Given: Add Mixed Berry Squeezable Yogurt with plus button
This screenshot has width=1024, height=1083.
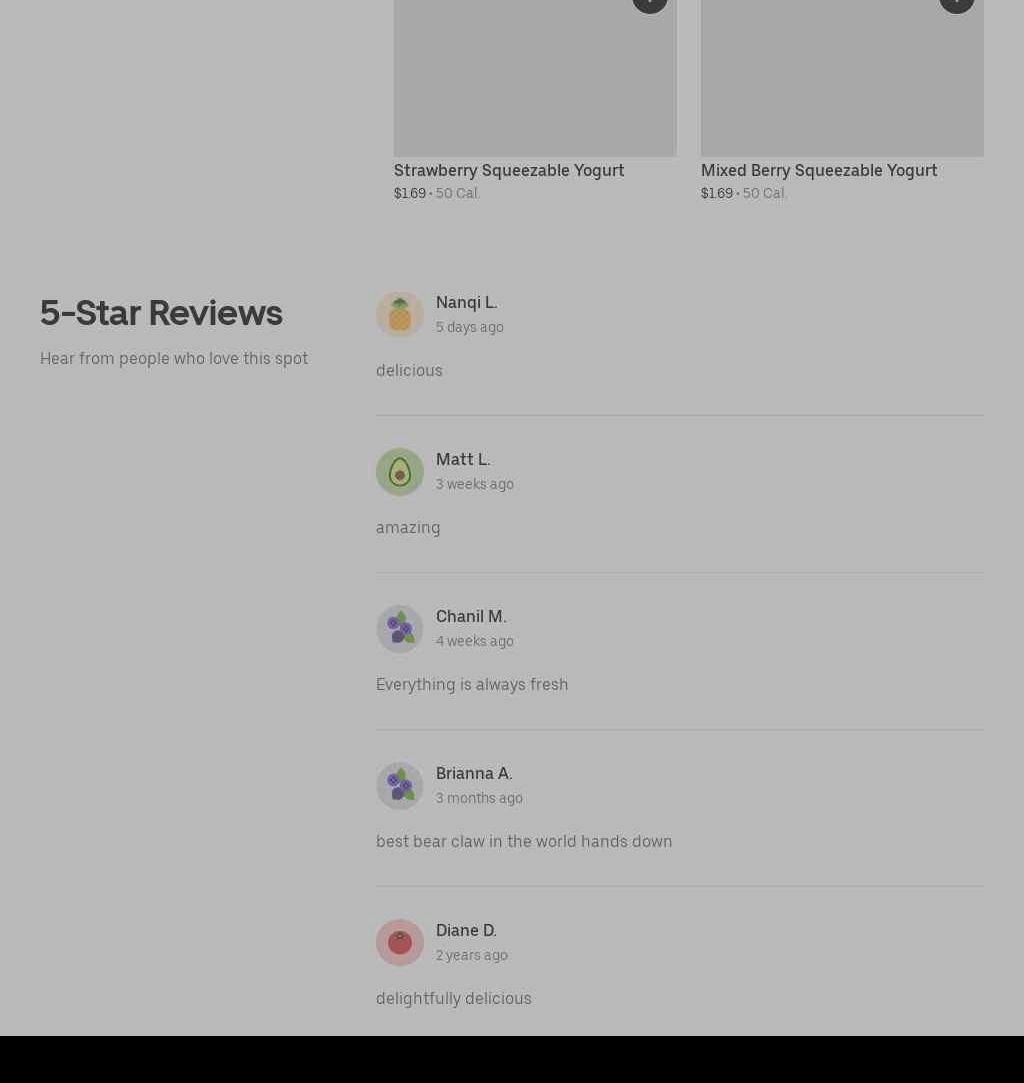Looking at the screenshot, I should [x=957, y=3].
